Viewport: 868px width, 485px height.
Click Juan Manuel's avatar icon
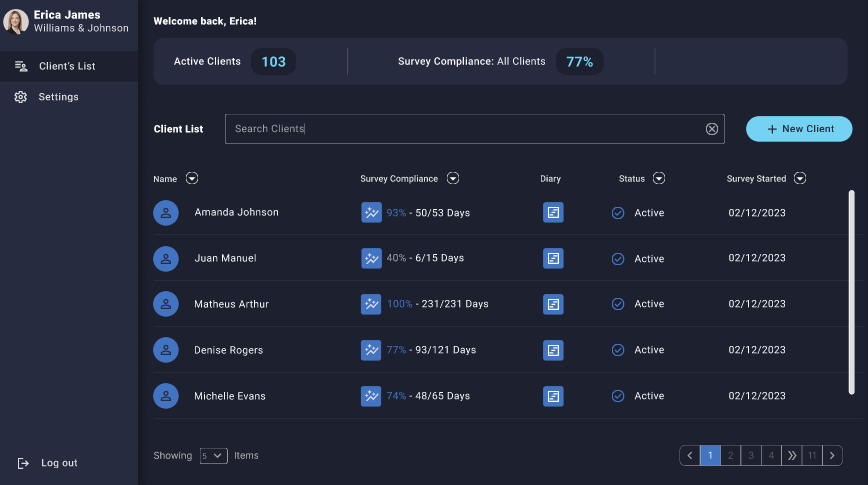tap(166, 259)
